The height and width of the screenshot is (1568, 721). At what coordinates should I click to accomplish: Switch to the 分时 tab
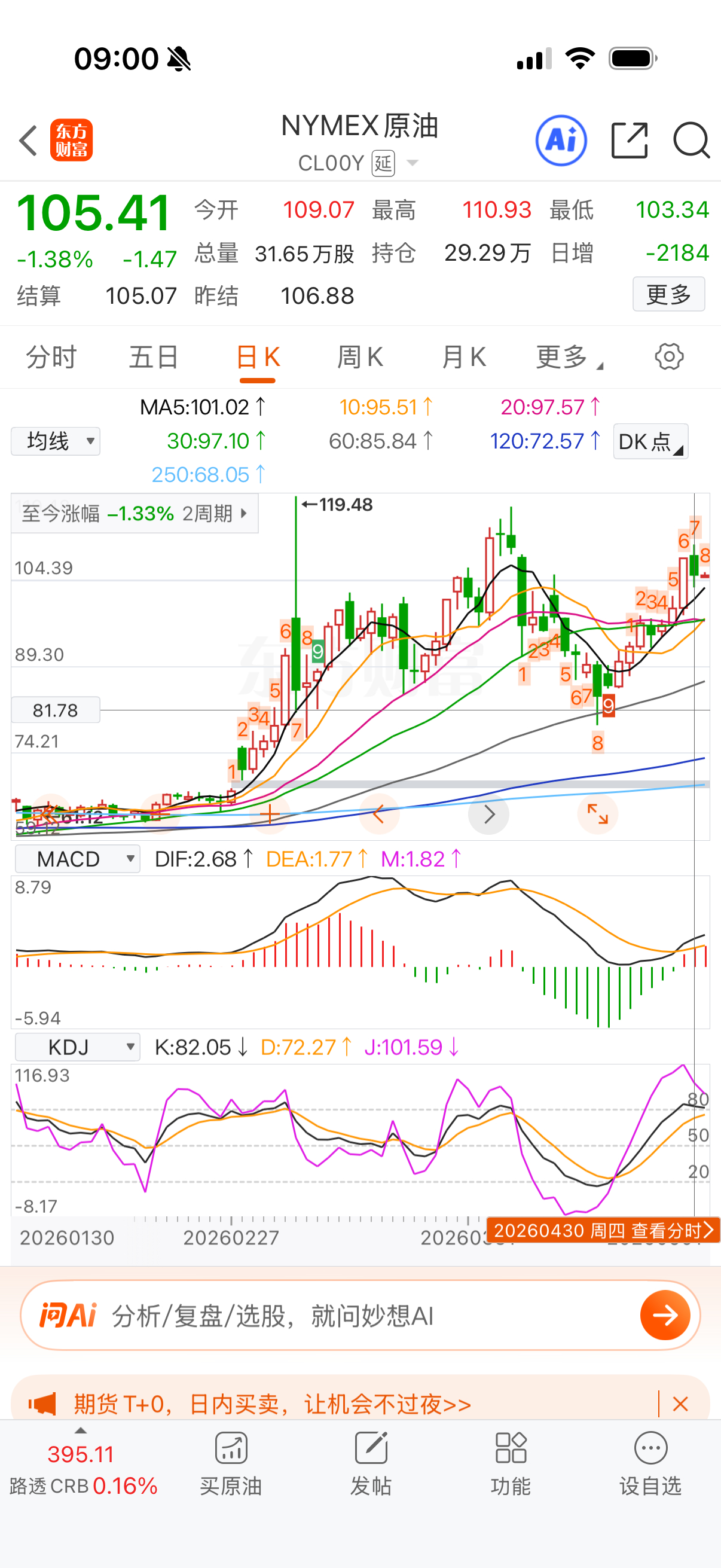51,357
